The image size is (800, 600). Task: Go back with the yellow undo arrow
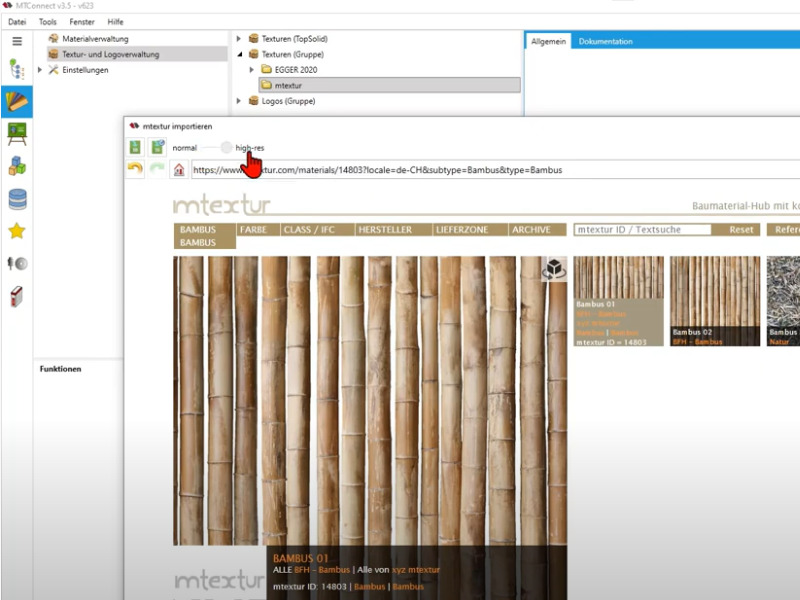pos(135,169)
